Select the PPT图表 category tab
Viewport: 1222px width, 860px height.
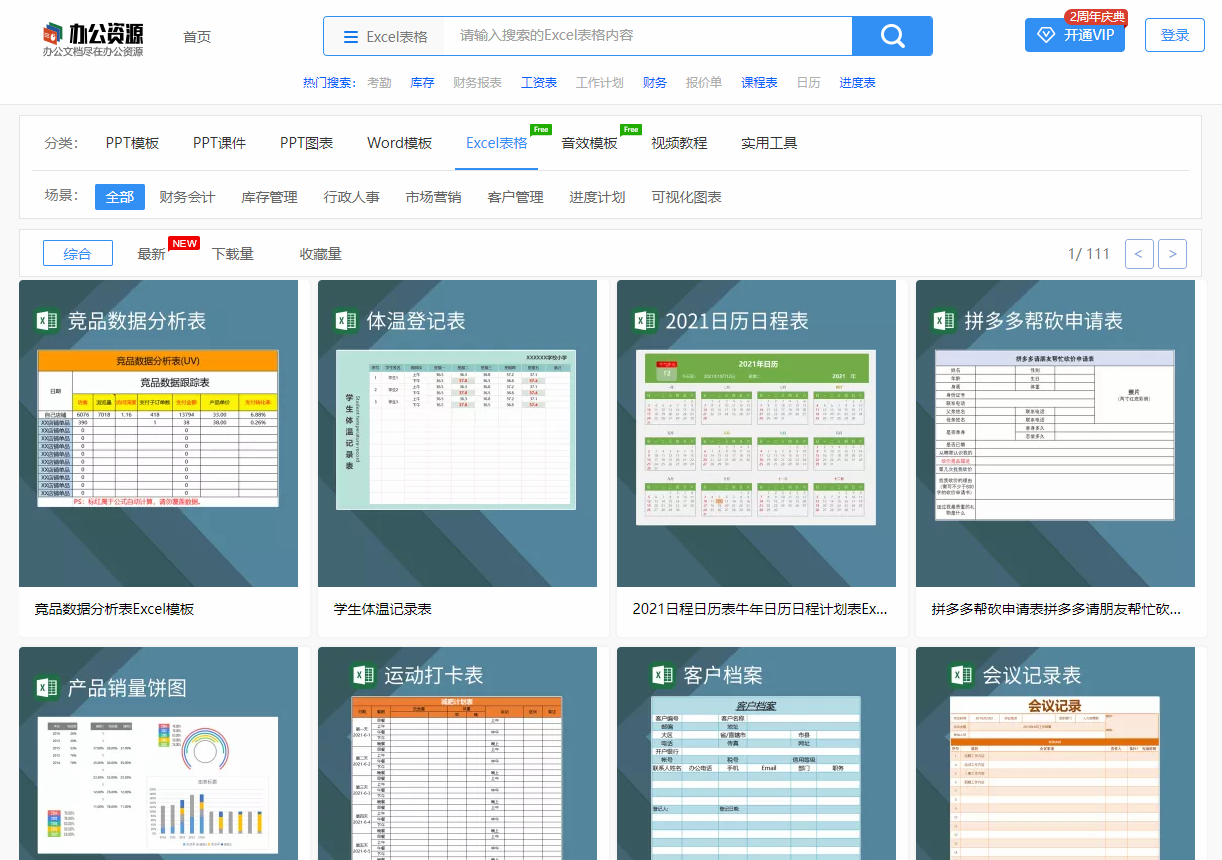tap(306, 143)
